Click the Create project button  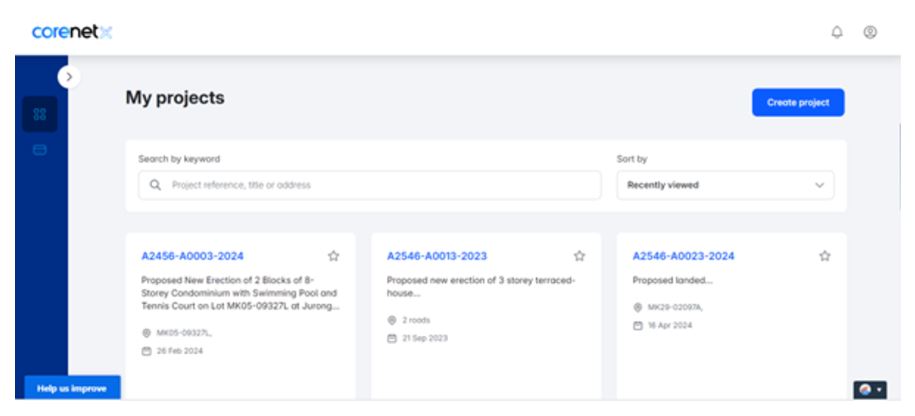[797, 102]
